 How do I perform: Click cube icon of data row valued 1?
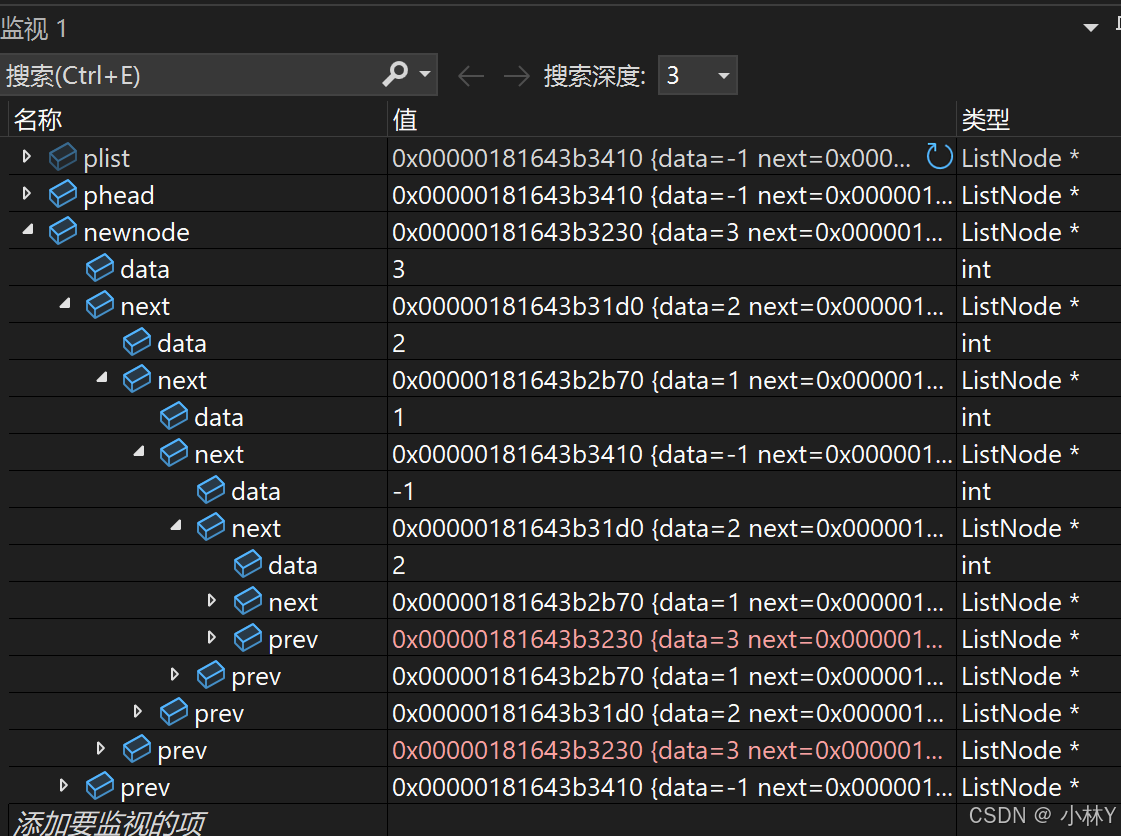click(x=174, y=415)
